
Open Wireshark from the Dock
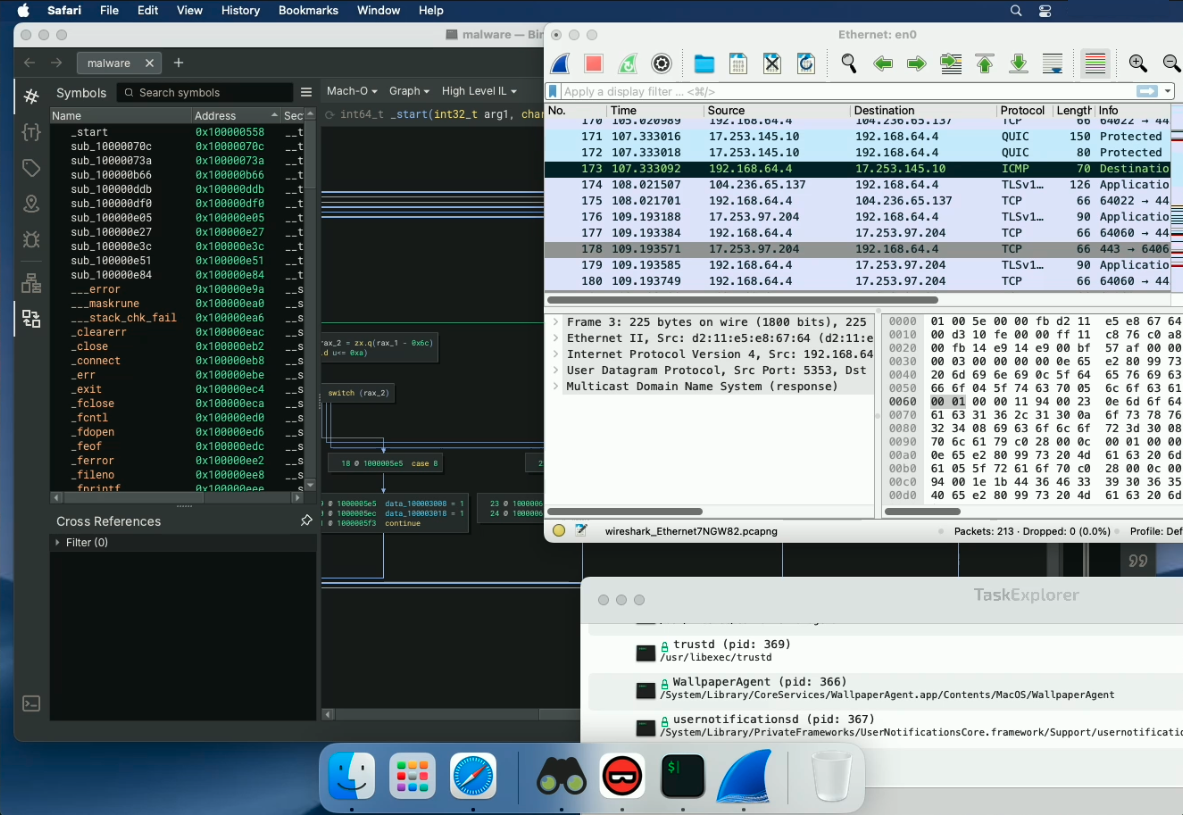point(743,776)
